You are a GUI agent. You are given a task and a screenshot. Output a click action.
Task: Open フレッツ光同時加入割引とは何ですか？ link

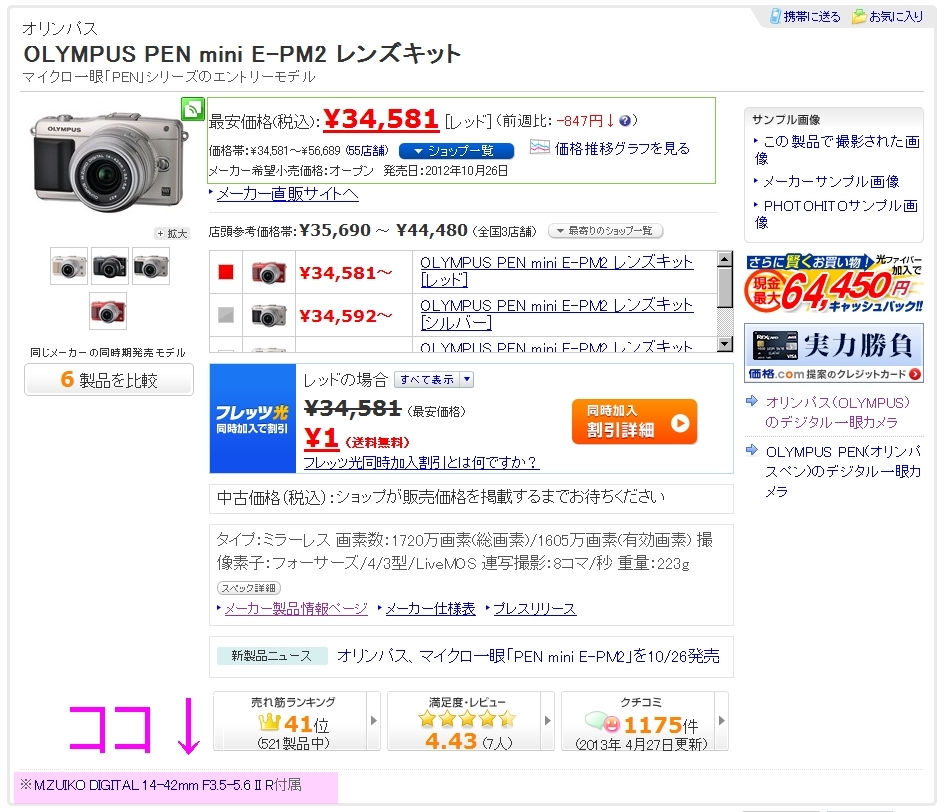(x=421, y=462)
